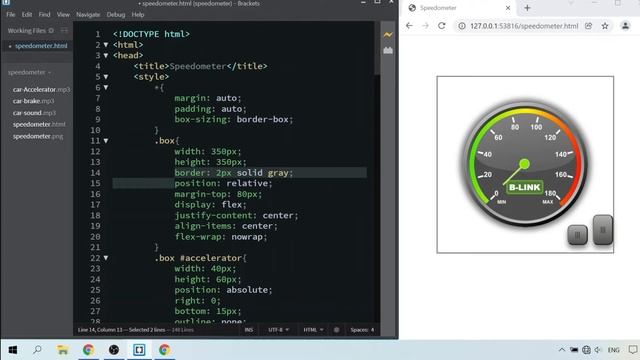Open the first Chrome icon on taskbar
The height and width of the screenshot is (360, 640).
(x=88, y=350)
